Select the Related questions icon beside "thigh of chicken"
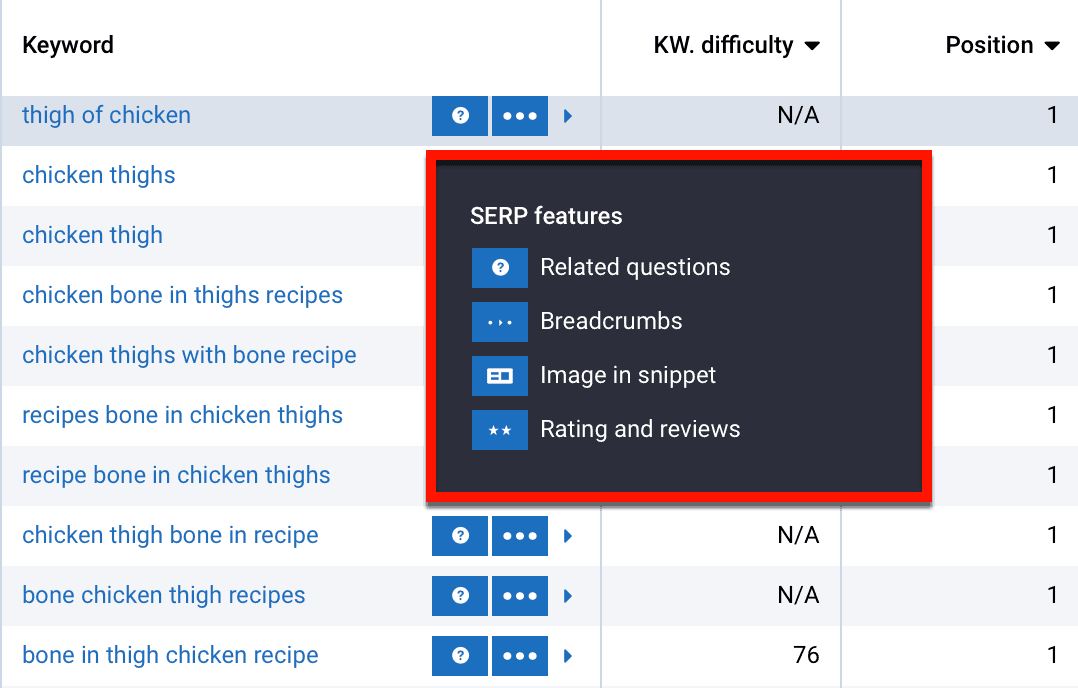 [x=460, y=115]
